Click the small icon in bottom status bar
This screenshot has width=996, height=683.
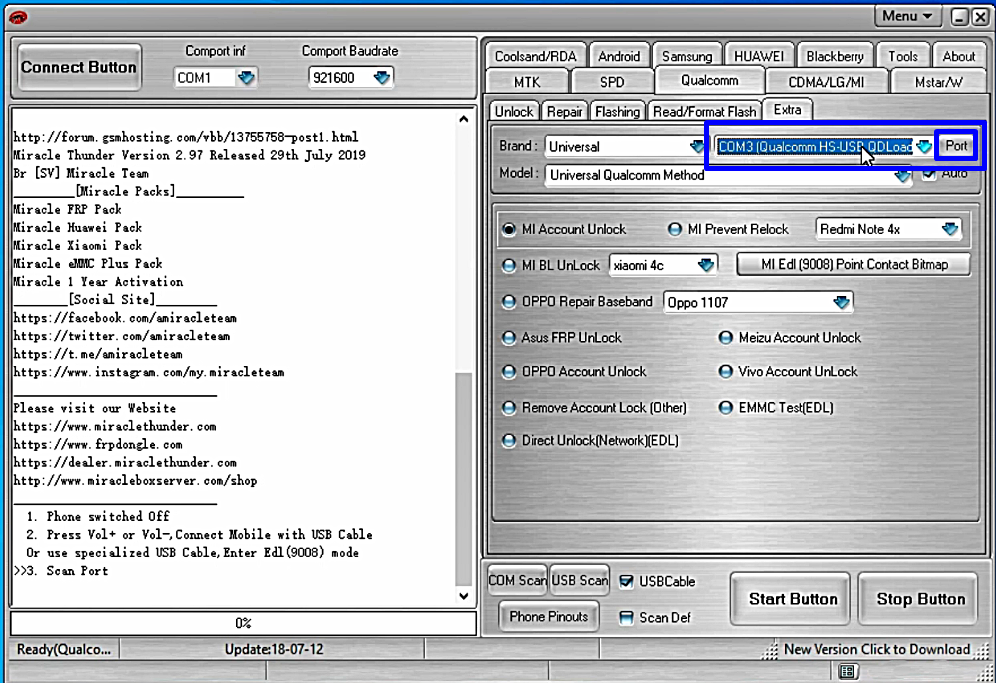click(848, 671)
